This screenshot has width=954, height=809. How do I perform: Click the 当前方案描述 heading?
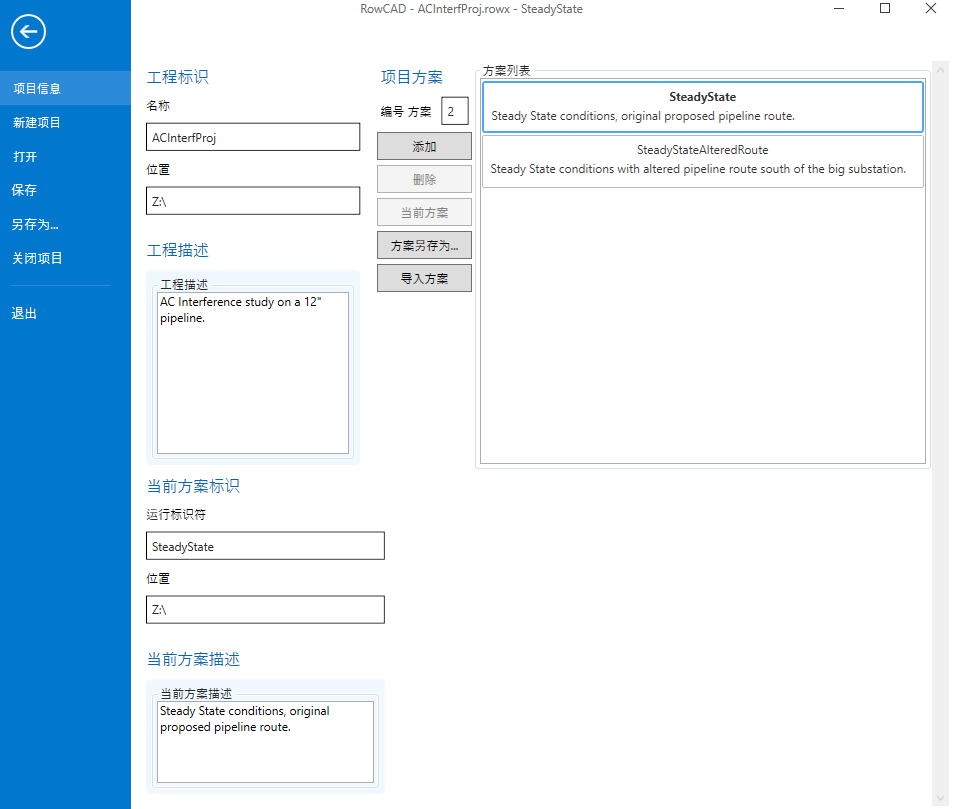(193, 659)
